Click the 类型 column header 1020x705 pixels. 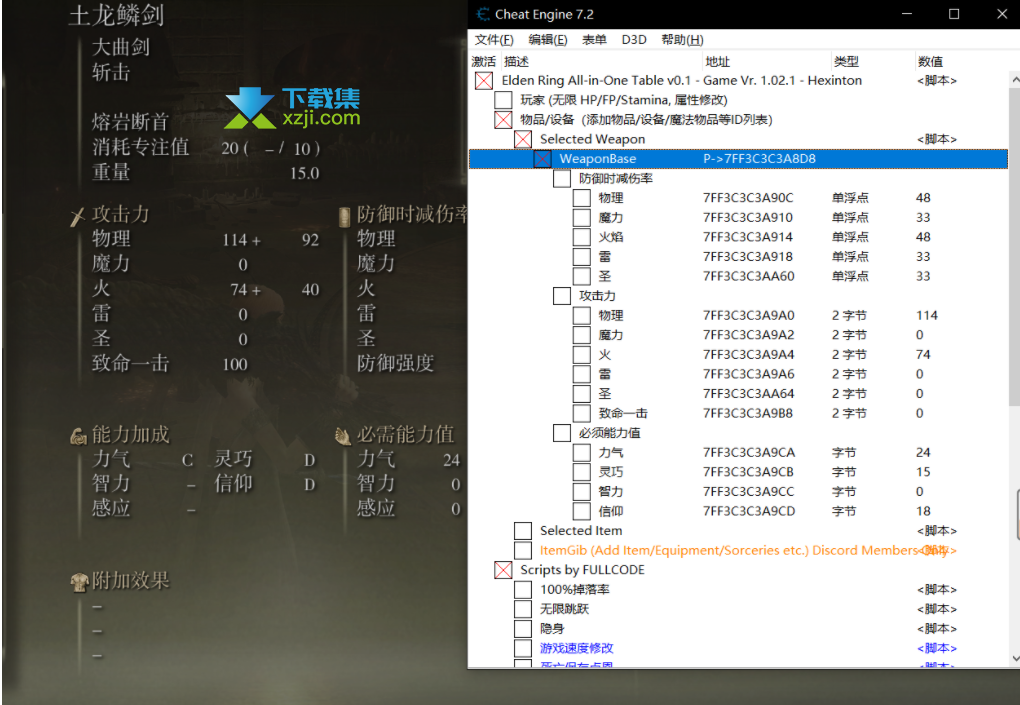click(x=846, y=62)
